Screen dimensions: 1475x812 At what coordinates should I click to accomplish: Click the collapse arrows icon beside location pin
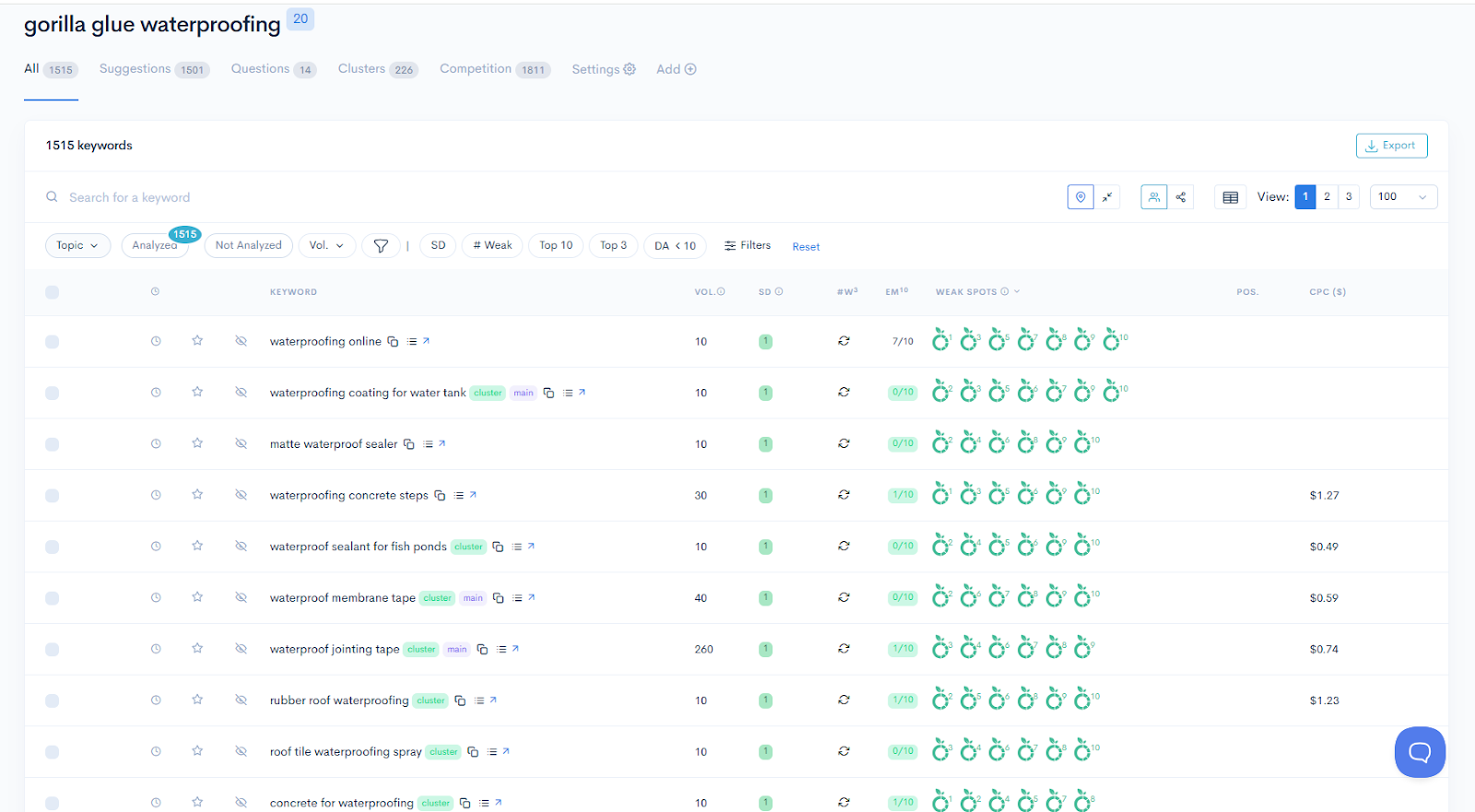click(1107, 197)
